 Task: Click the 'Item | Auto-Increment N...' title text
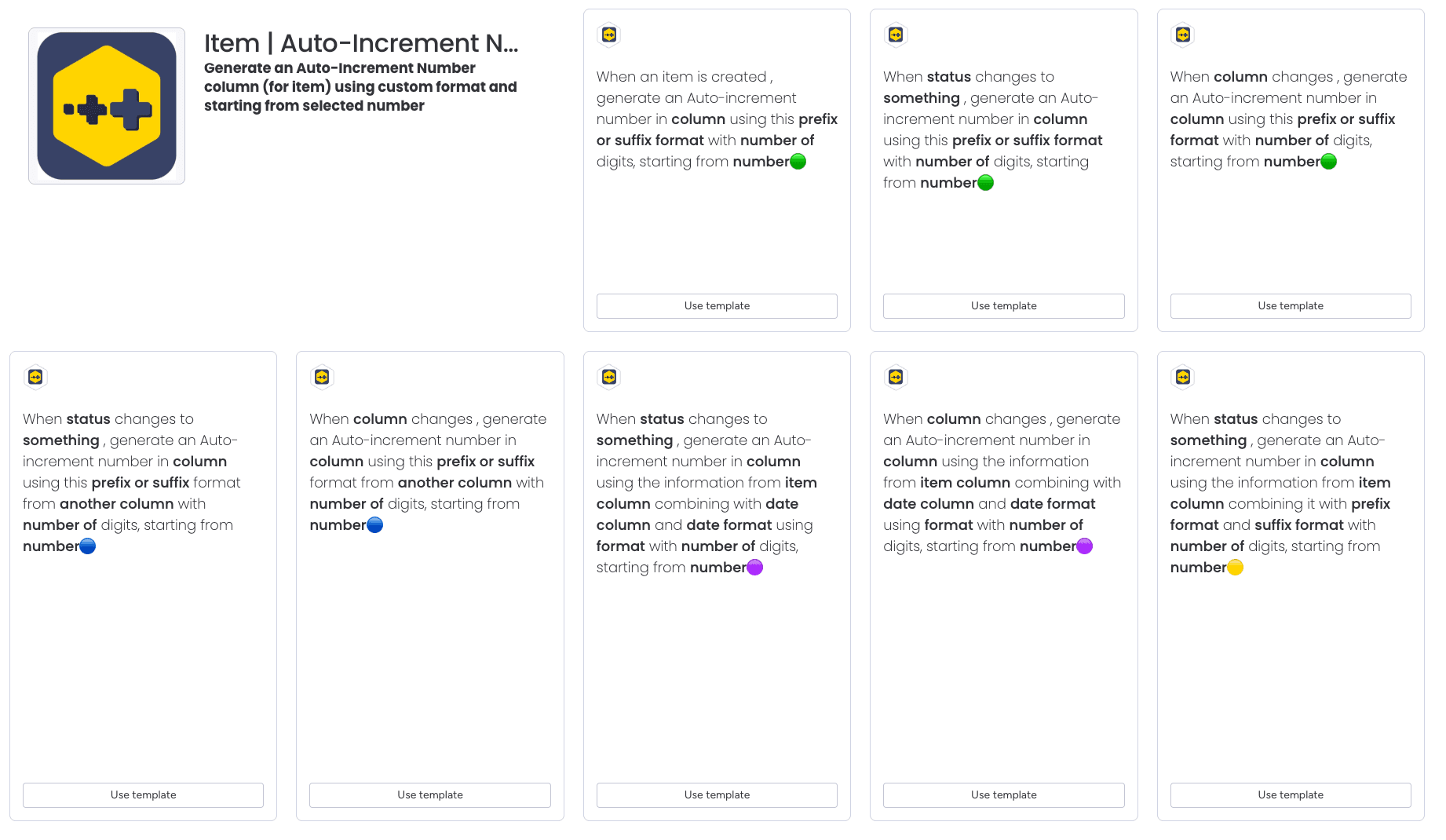click(362, 44)
